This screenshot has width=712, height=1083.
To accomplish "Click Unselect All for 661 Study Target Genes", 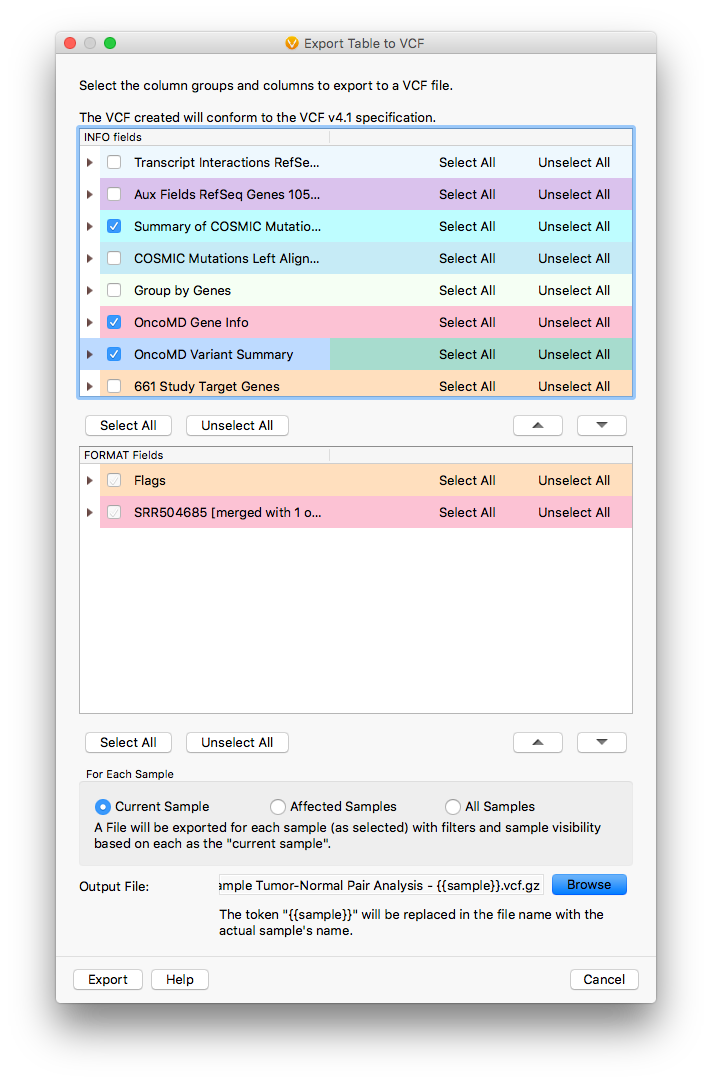I will (574, 386).
